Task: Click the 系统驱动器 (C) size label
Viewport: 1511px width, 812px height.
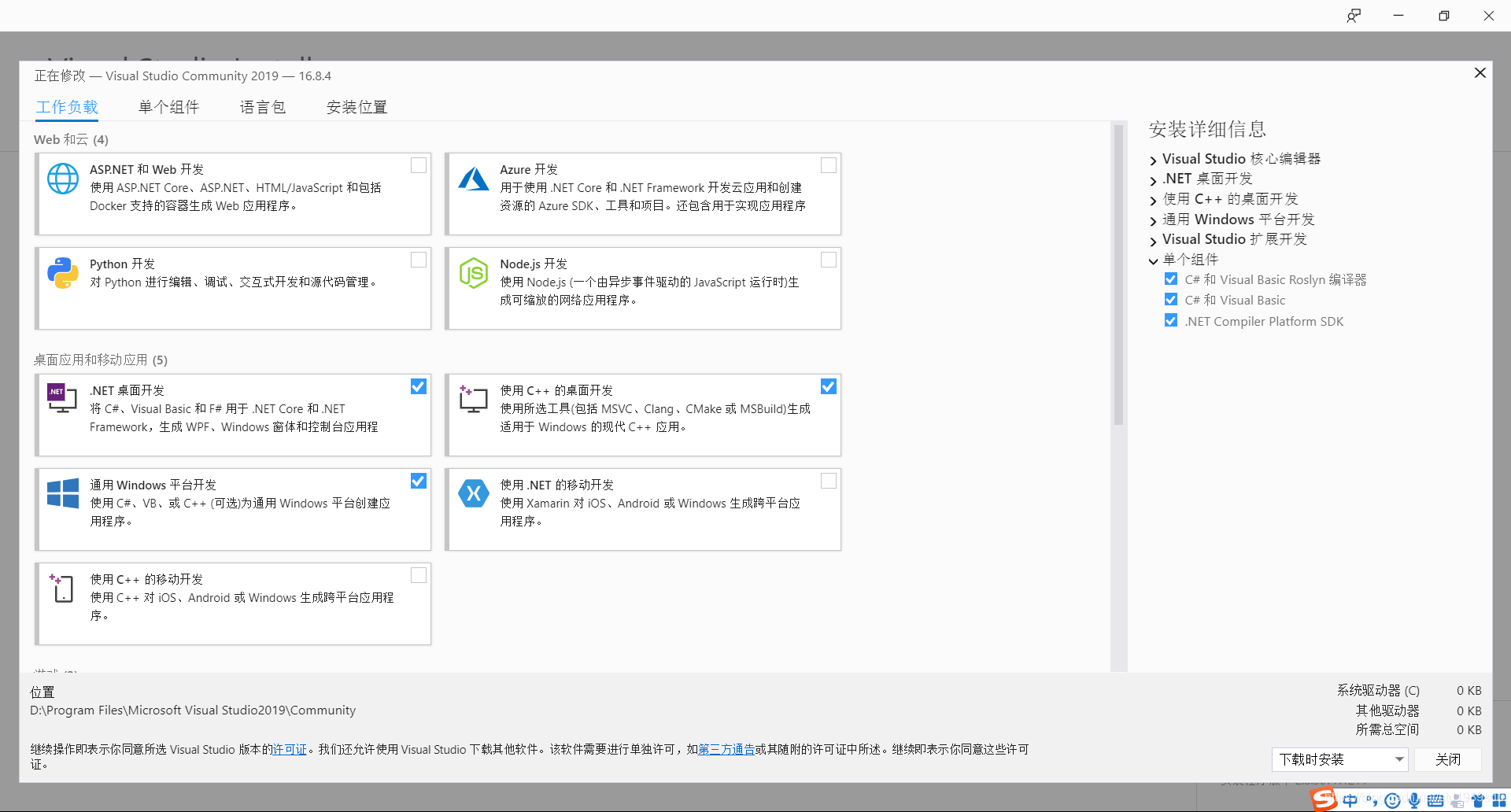Action: click(x=1378, y=690)
